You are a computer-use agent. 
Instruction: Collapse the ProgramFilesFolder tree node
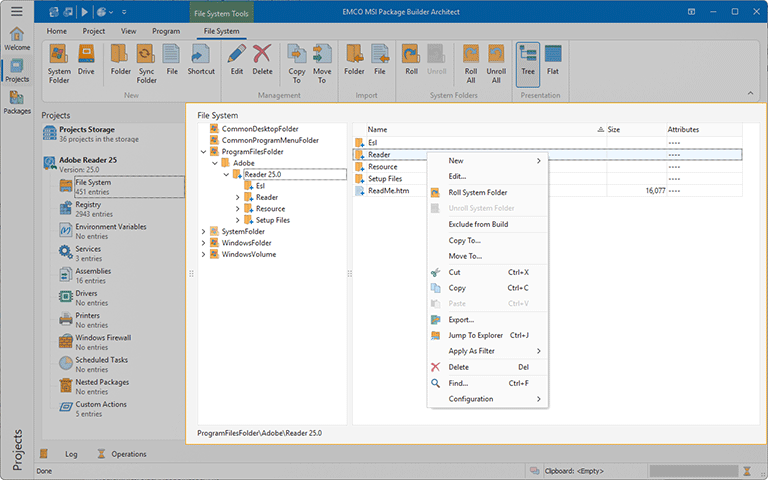coord(204,152)
